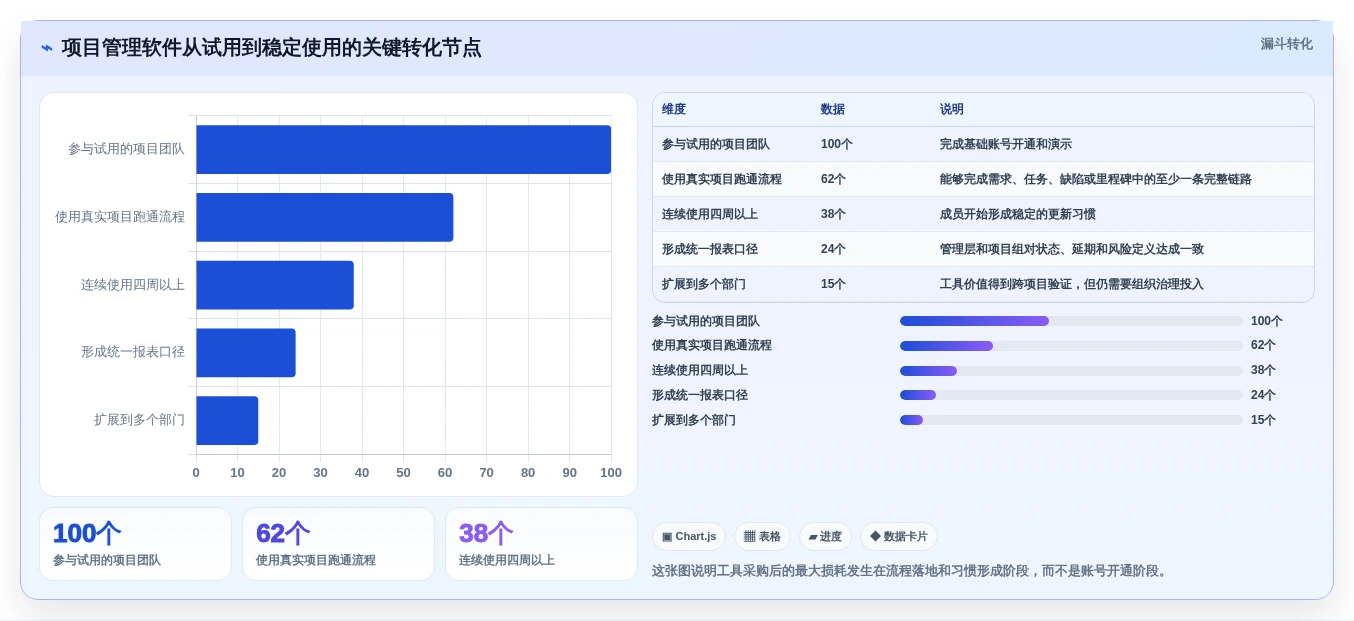Click chart axis label 连续使用四周以上
This screenshot has height=621, width=1354.
pos(133,285)
